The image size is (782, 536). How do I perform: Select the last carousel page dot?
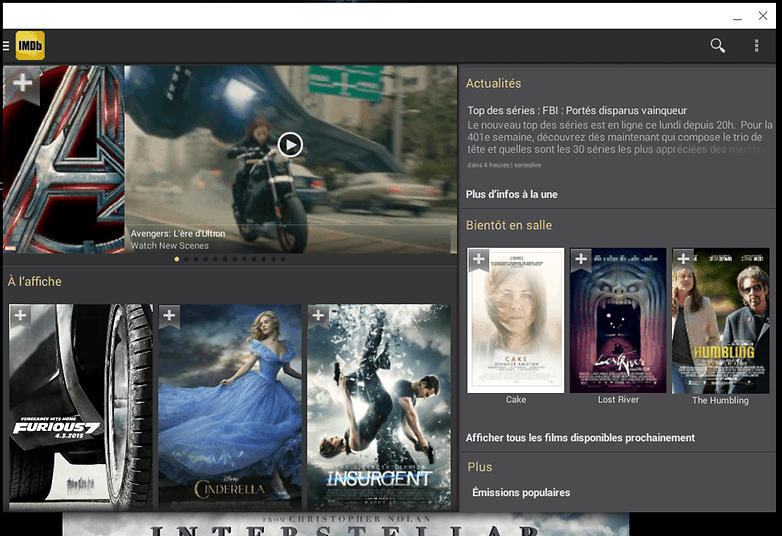click(283, 259)
